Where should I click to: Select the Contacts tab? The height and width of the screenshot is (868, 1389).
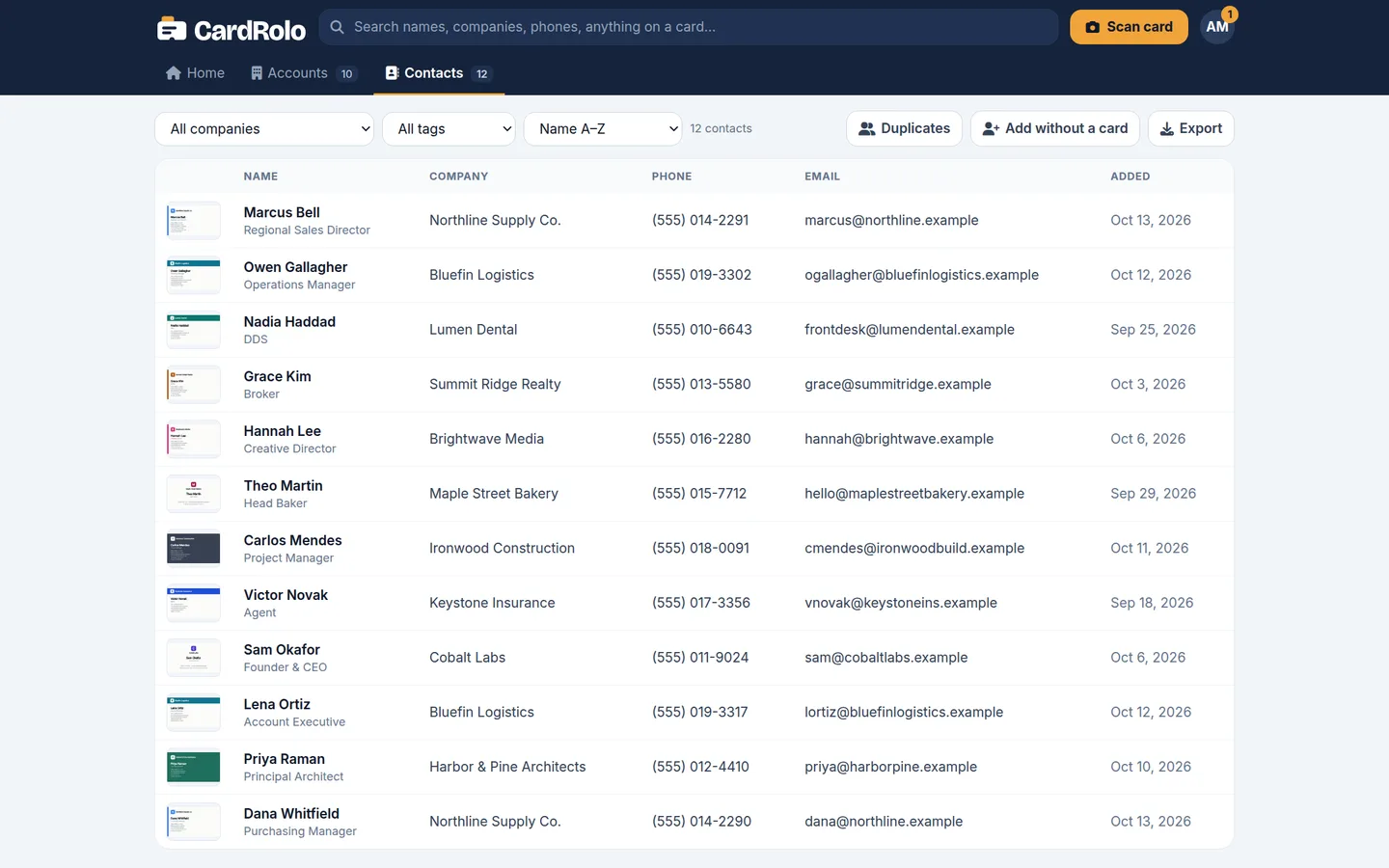tap(439, 73)
